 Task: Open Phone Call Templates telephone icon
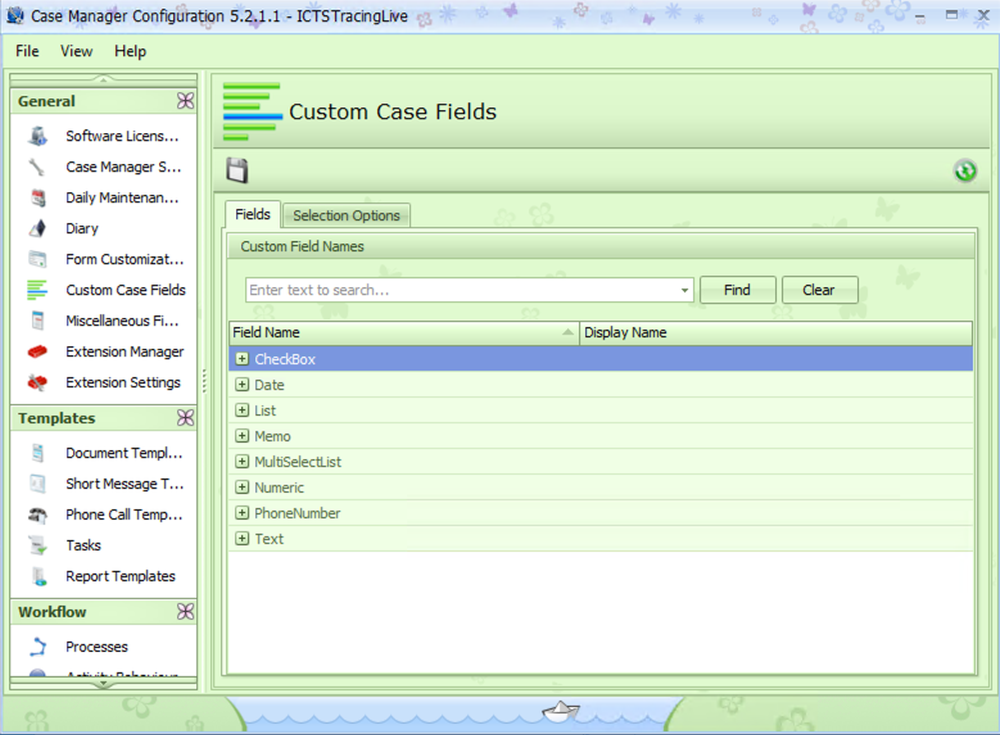(38, 515)
